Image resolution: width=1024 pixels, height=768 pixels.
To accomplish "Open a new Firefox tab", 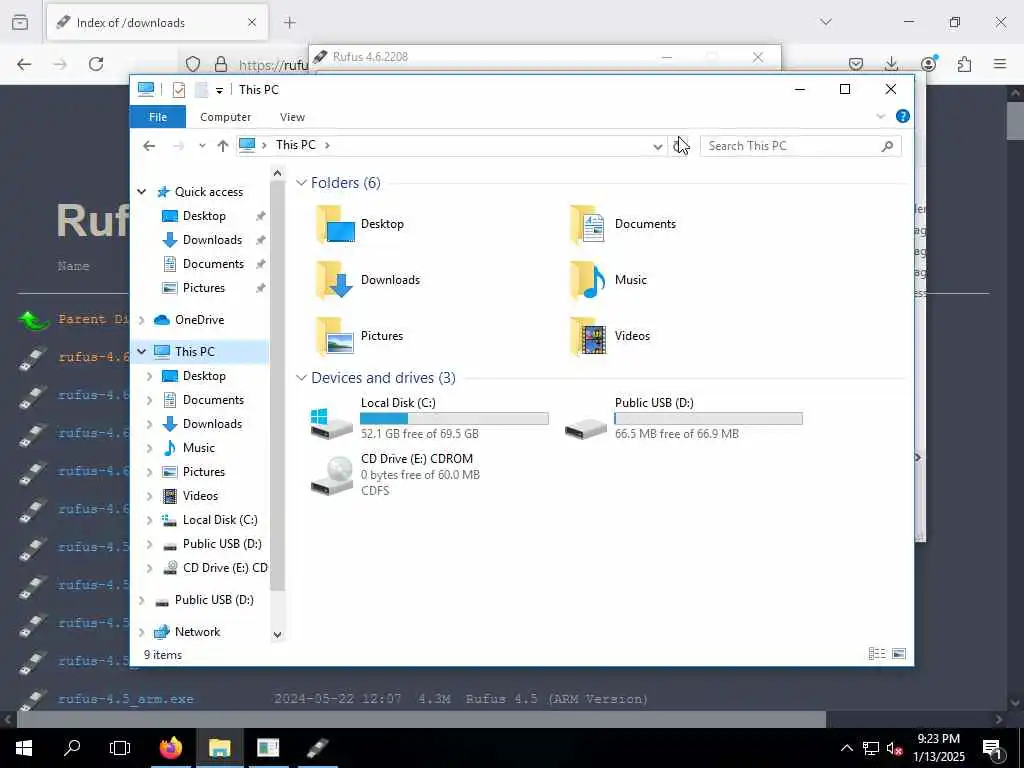I will 290,23.
